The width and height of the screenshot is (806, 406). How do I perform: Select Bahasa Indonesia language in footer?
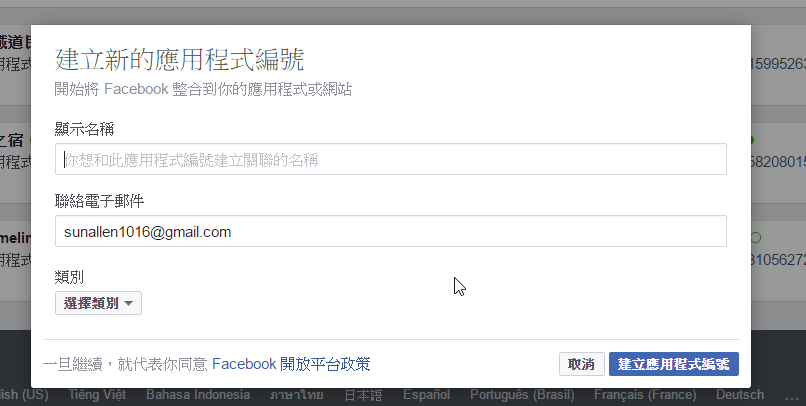pos(198,395)
